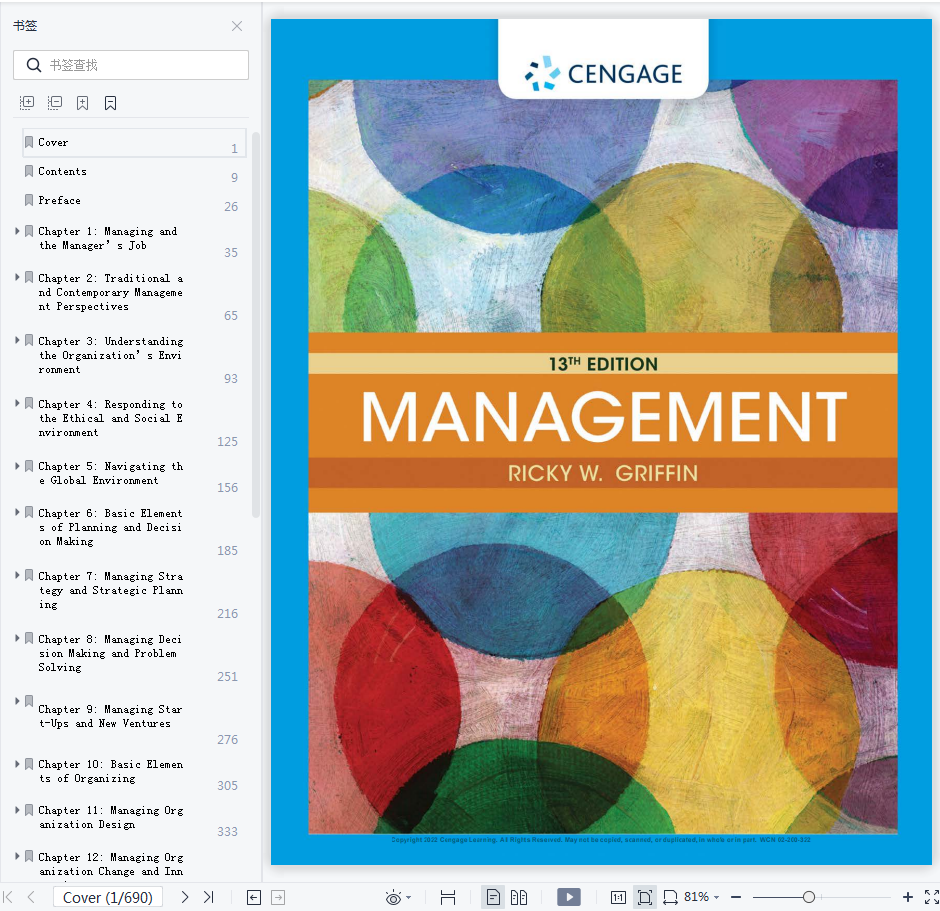940x911 pixels.
Task: Open Chapter 11: Managing Organization Design bookmark
Action: coord(111,818)
